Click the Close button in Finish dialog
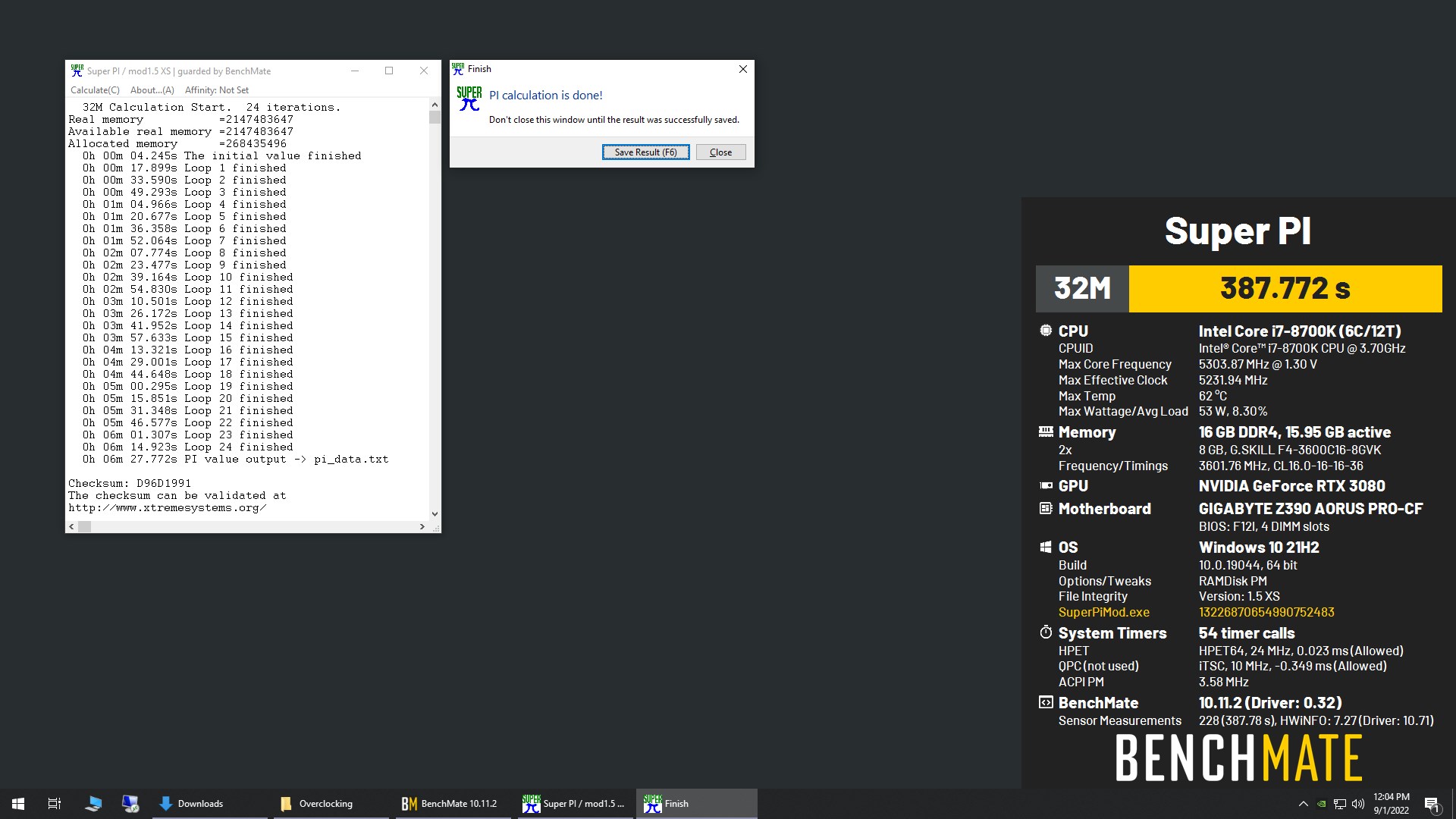This screenshot has width=1456, height=819. pos(720,152)
